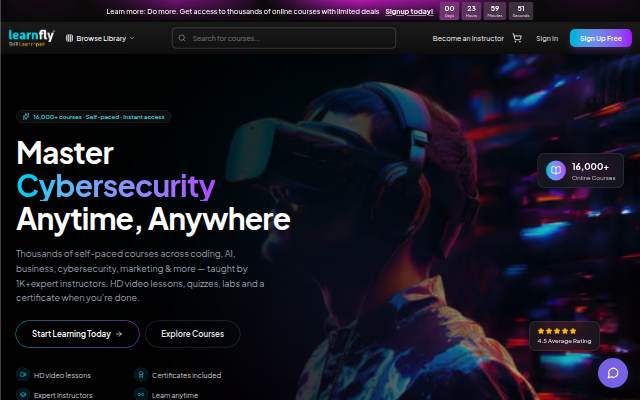Click the Anytime, Anywhere heading
640x400 pixels.
[153, 220]
